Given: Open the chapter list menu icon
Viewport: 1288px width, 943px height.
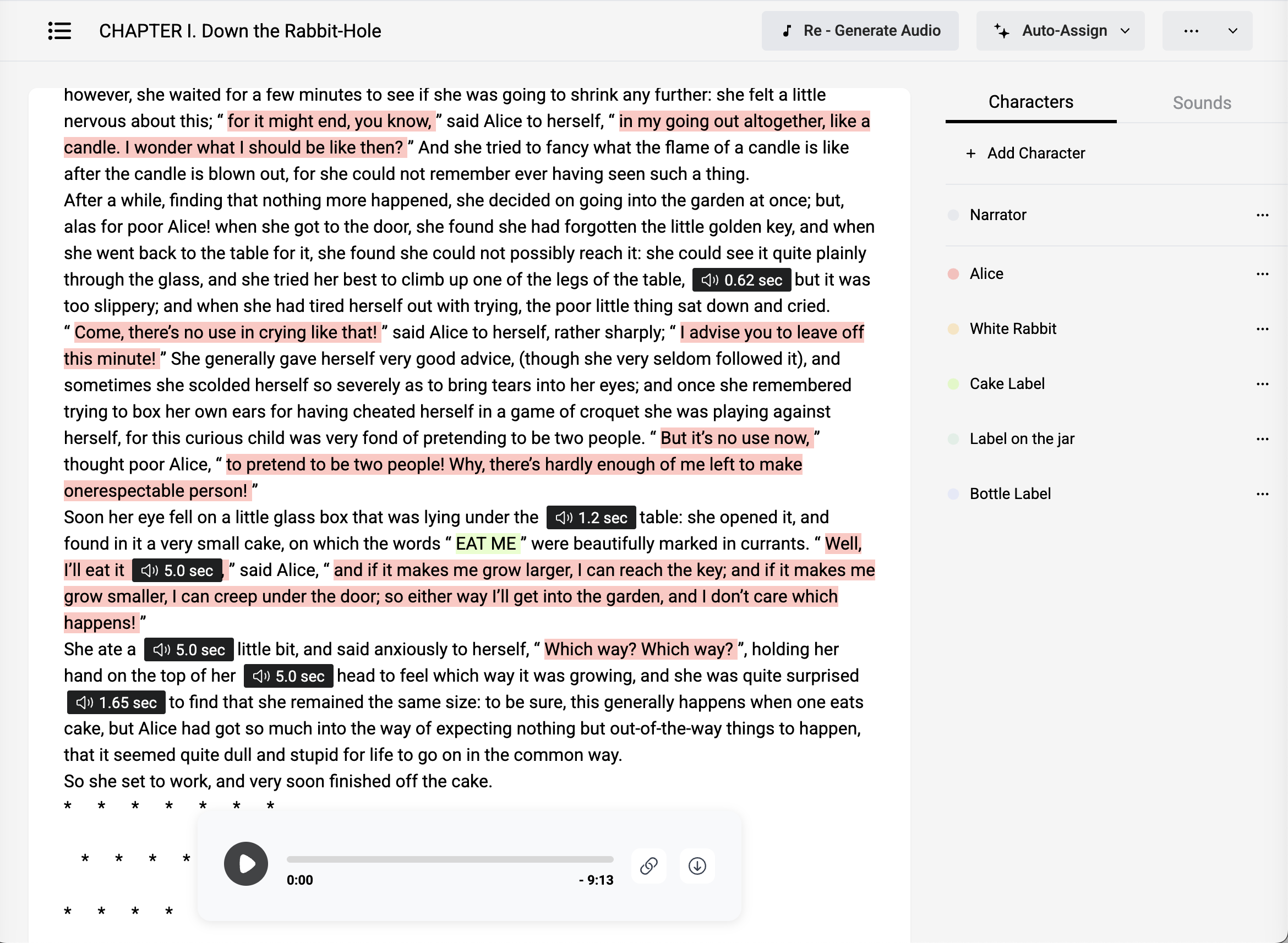Looking at the screenshot, I should [59, 31].
